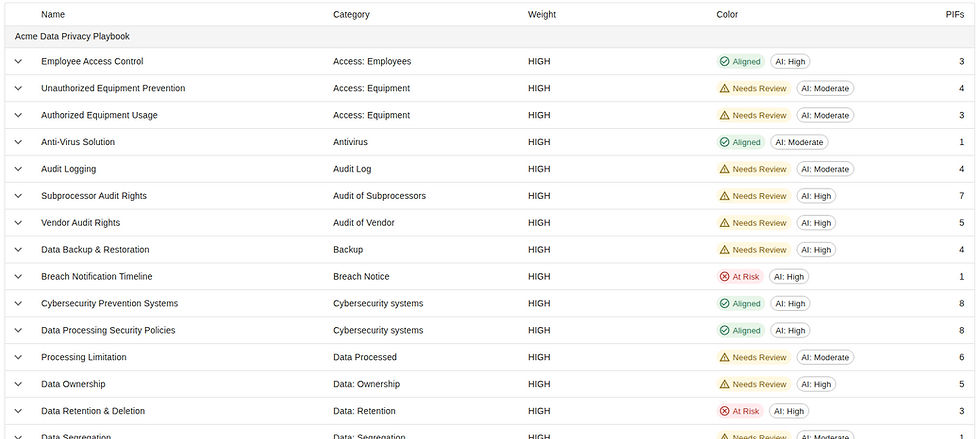Click Needs Review badge for Data Ownership
This screenshot has width=980, height=439.
click(x=754, y=384)
